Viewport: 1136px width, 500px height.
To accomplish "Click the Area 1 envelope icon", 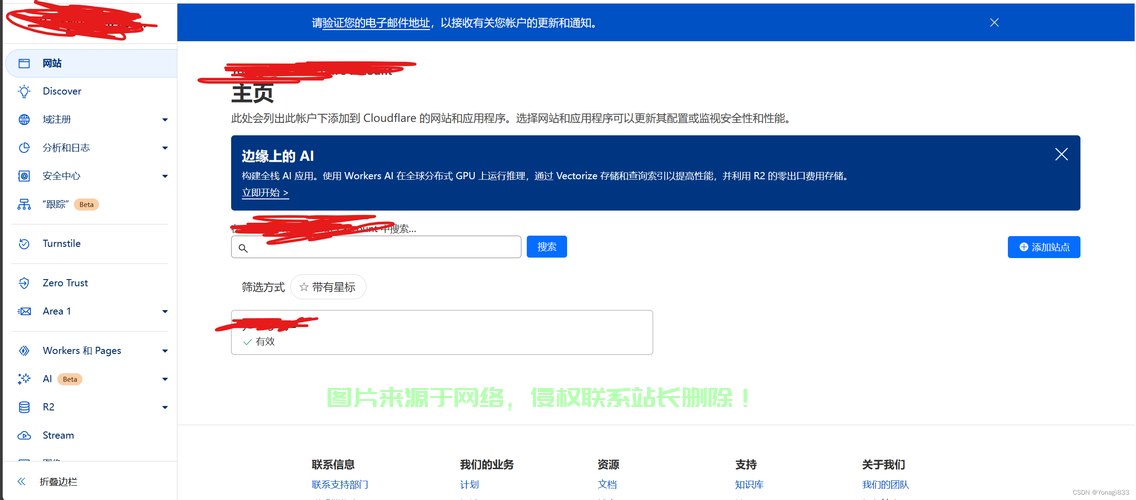I will click(x=24, y=311).
